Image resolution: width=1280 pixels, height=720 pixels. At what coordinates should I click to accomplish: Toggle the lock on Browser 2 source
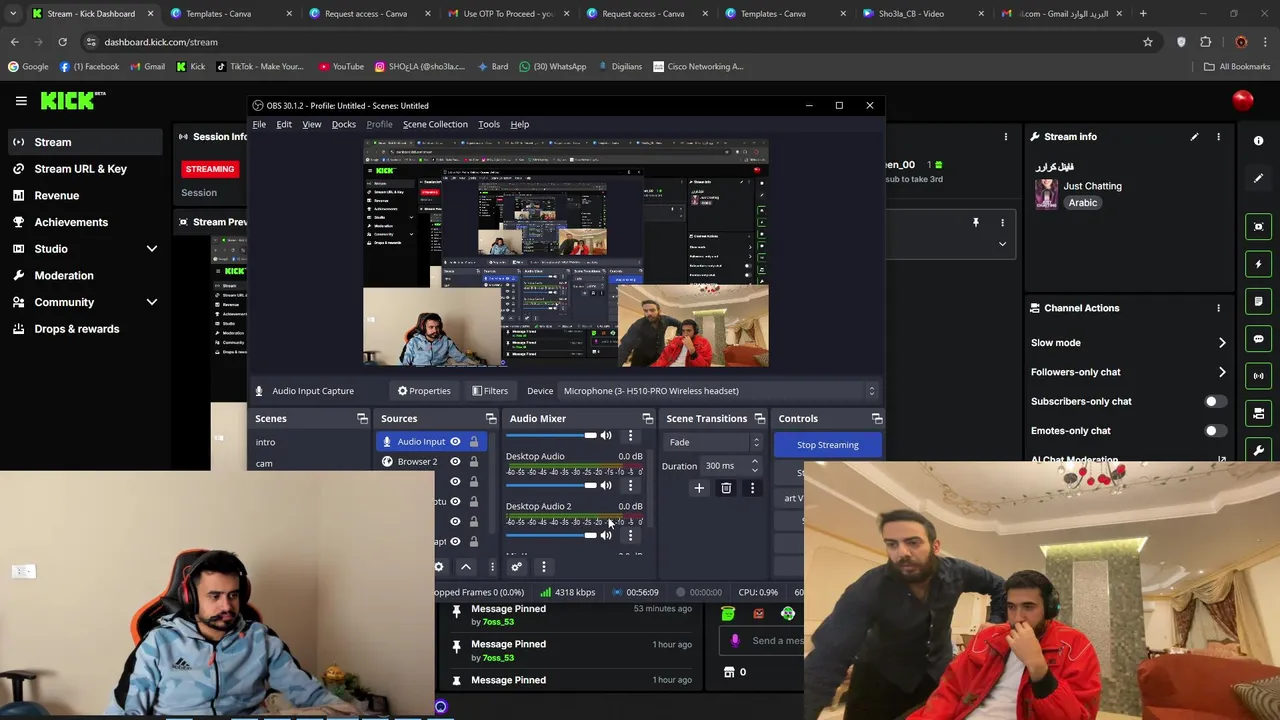pos(474,462)
